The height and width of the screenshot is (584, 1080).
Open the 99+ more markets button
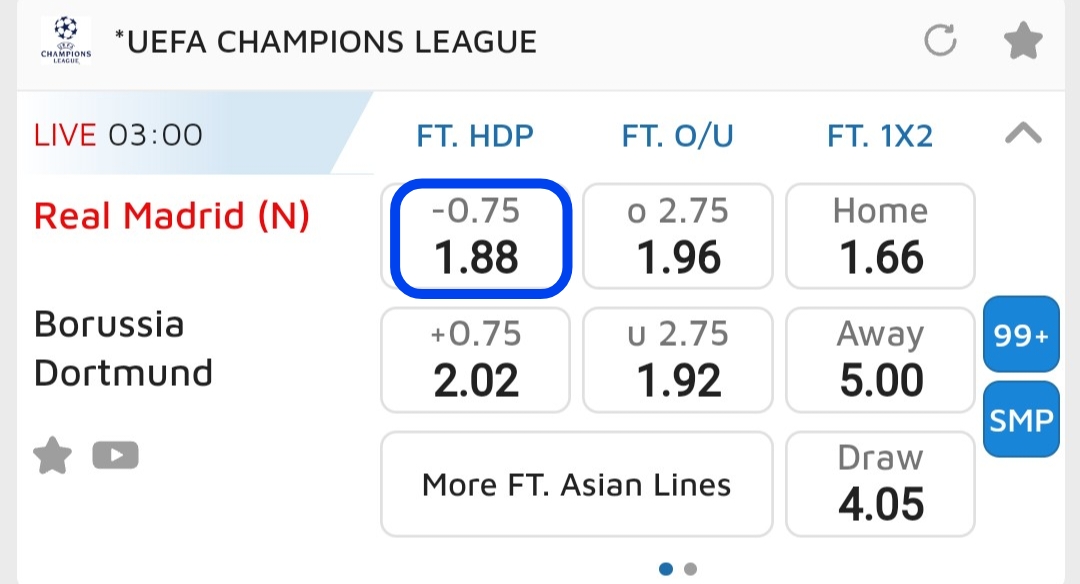click(x=1021, y=336)
